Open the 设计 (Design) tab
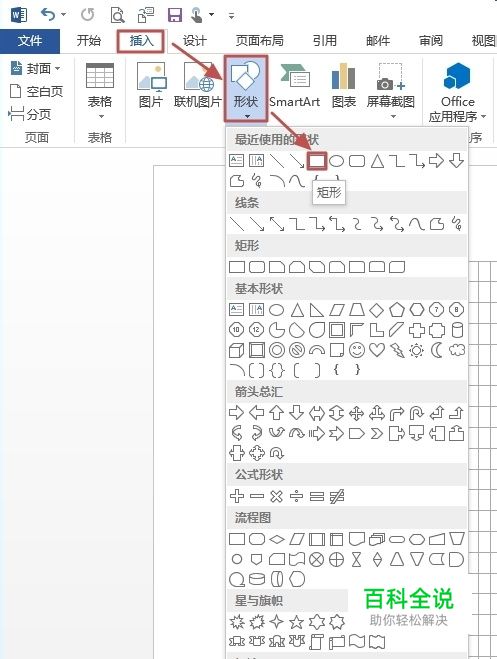Screen dimensions: 497x659 [195, 41]
